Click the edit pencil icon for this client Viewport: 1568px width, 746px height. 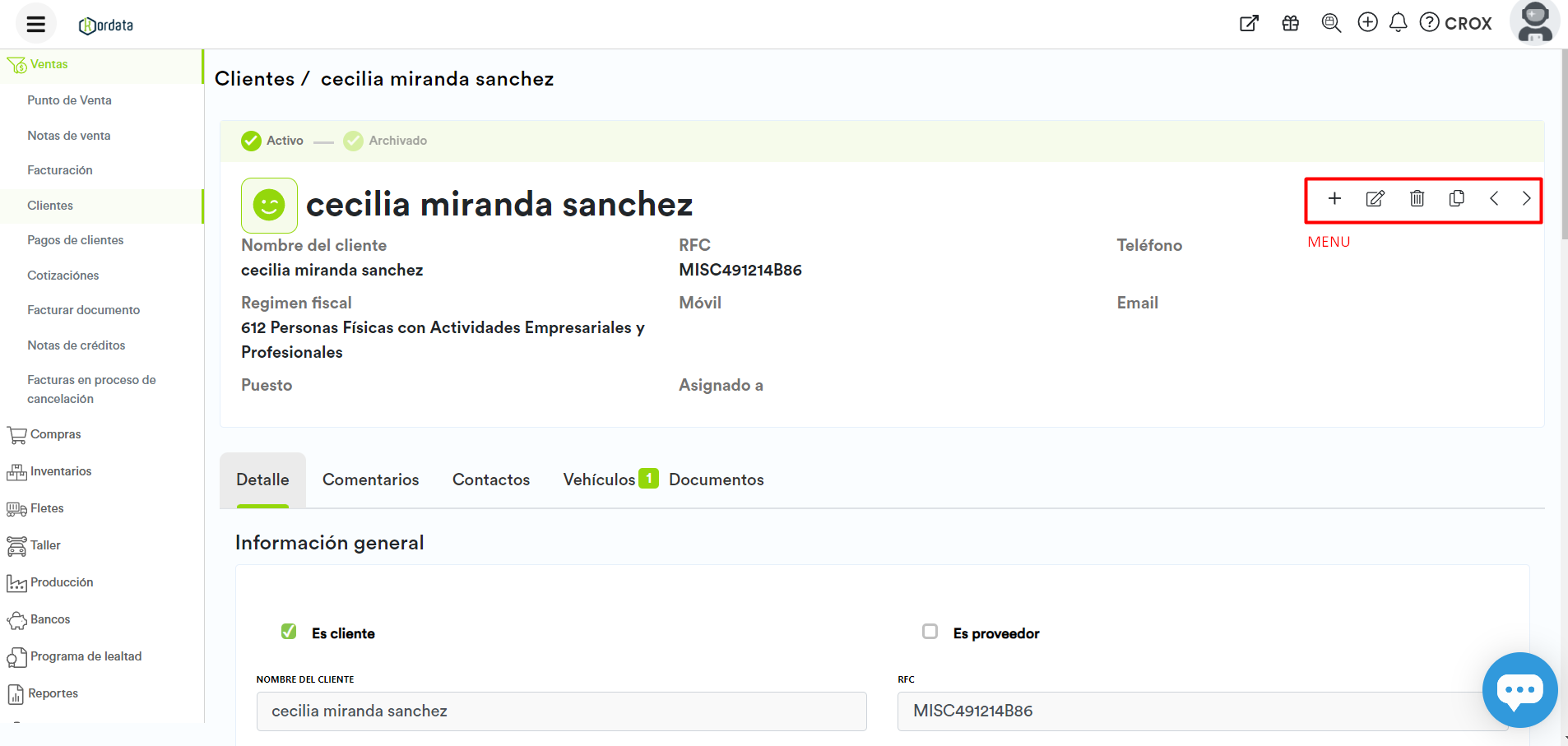click(x=1375, y=198)
